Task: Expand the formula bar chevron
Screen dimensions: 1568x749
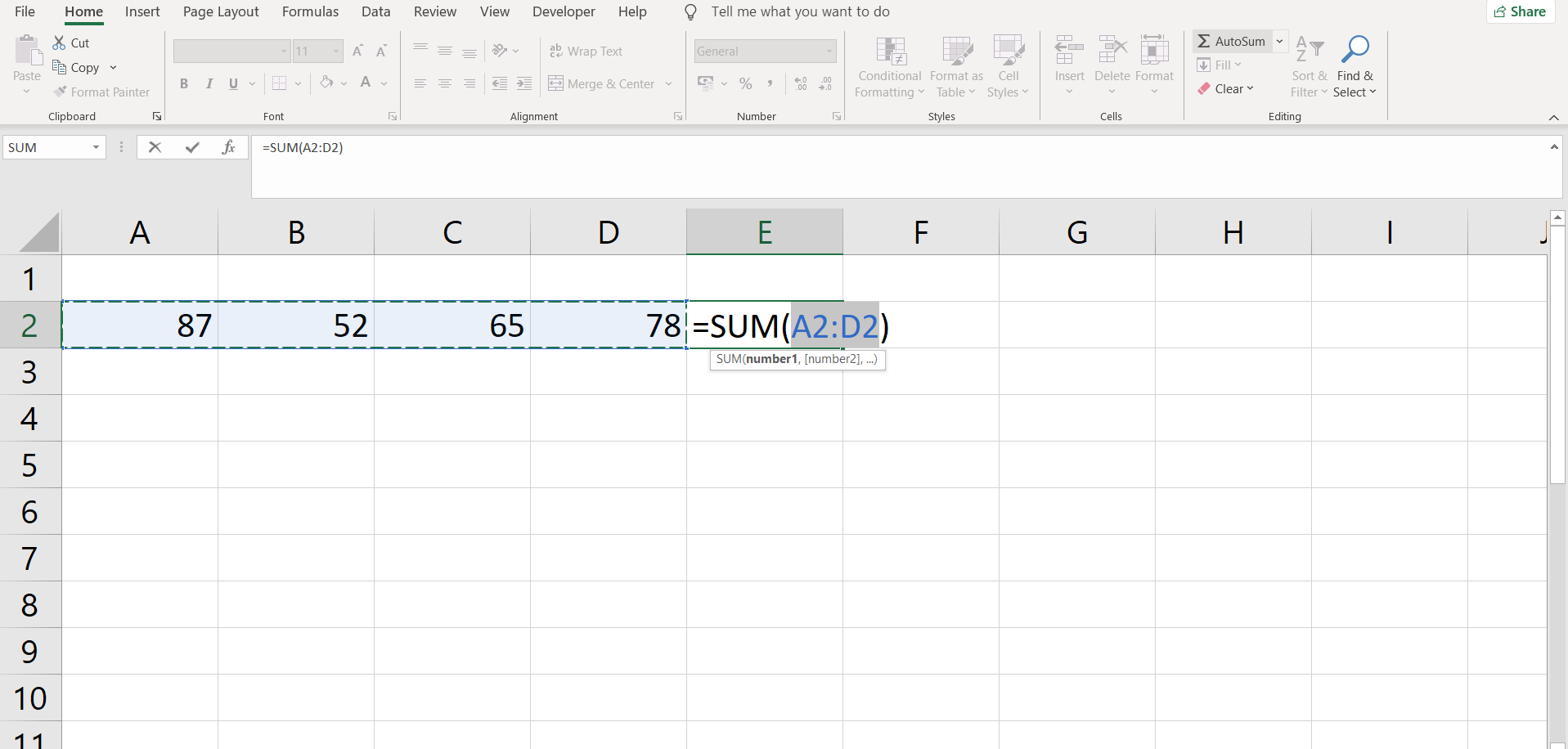Action: point(1554,147)
